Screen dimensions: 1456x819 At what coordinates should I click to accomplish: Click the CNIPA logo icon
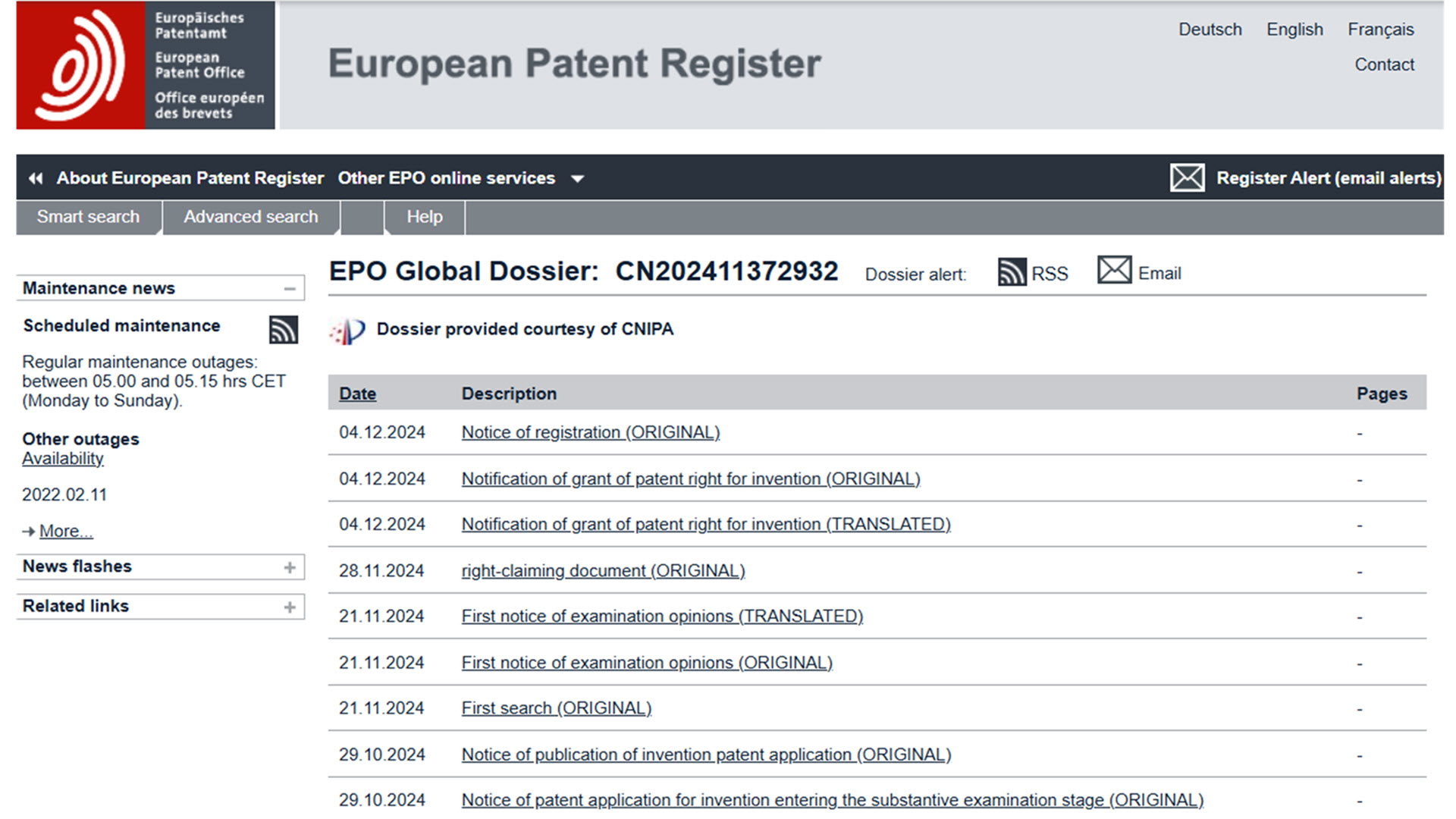coord(347,331)
